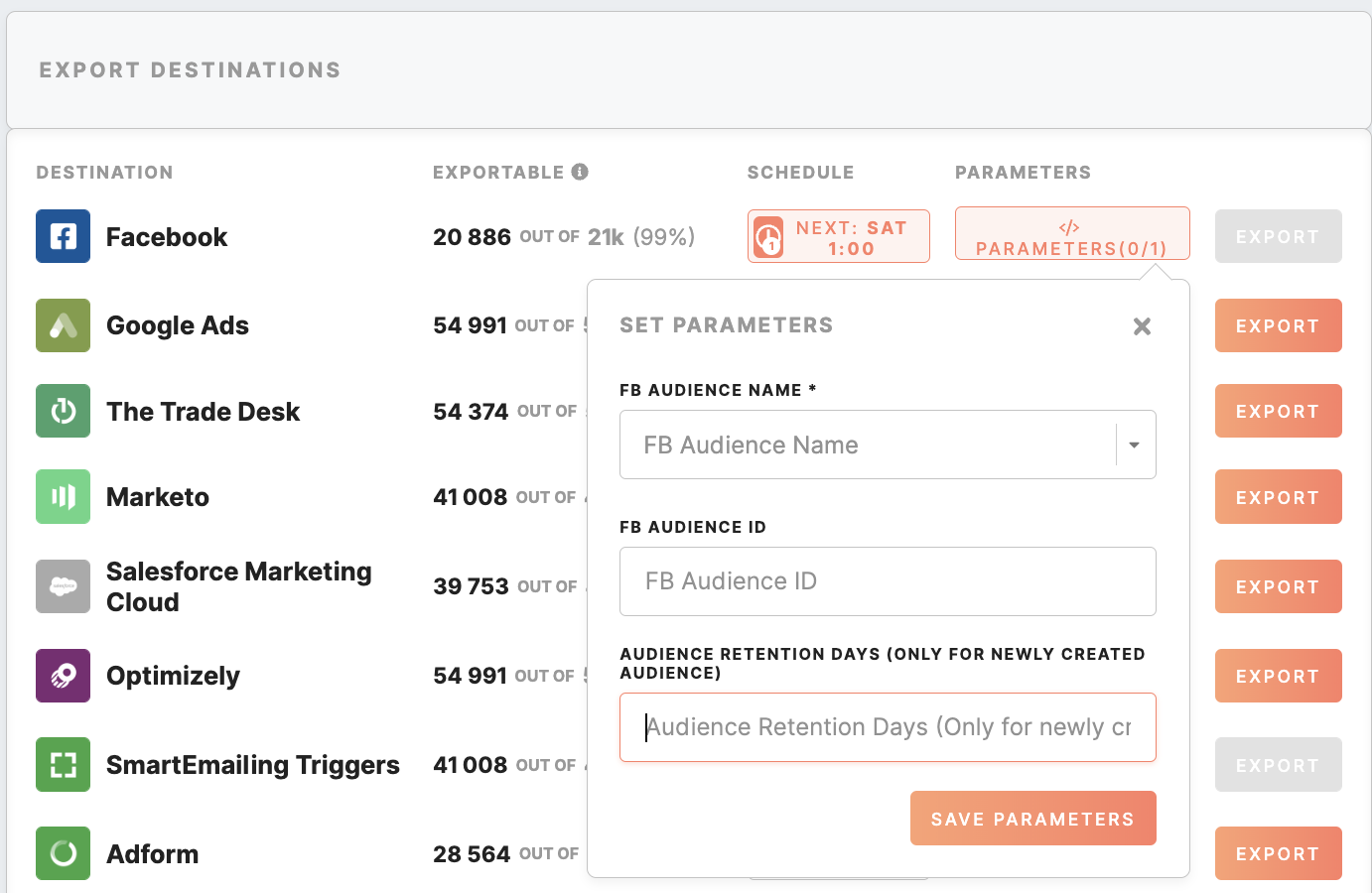1372x893 pixels.
Task: Select the Optimizely destination name
Action: pos(173,676)
